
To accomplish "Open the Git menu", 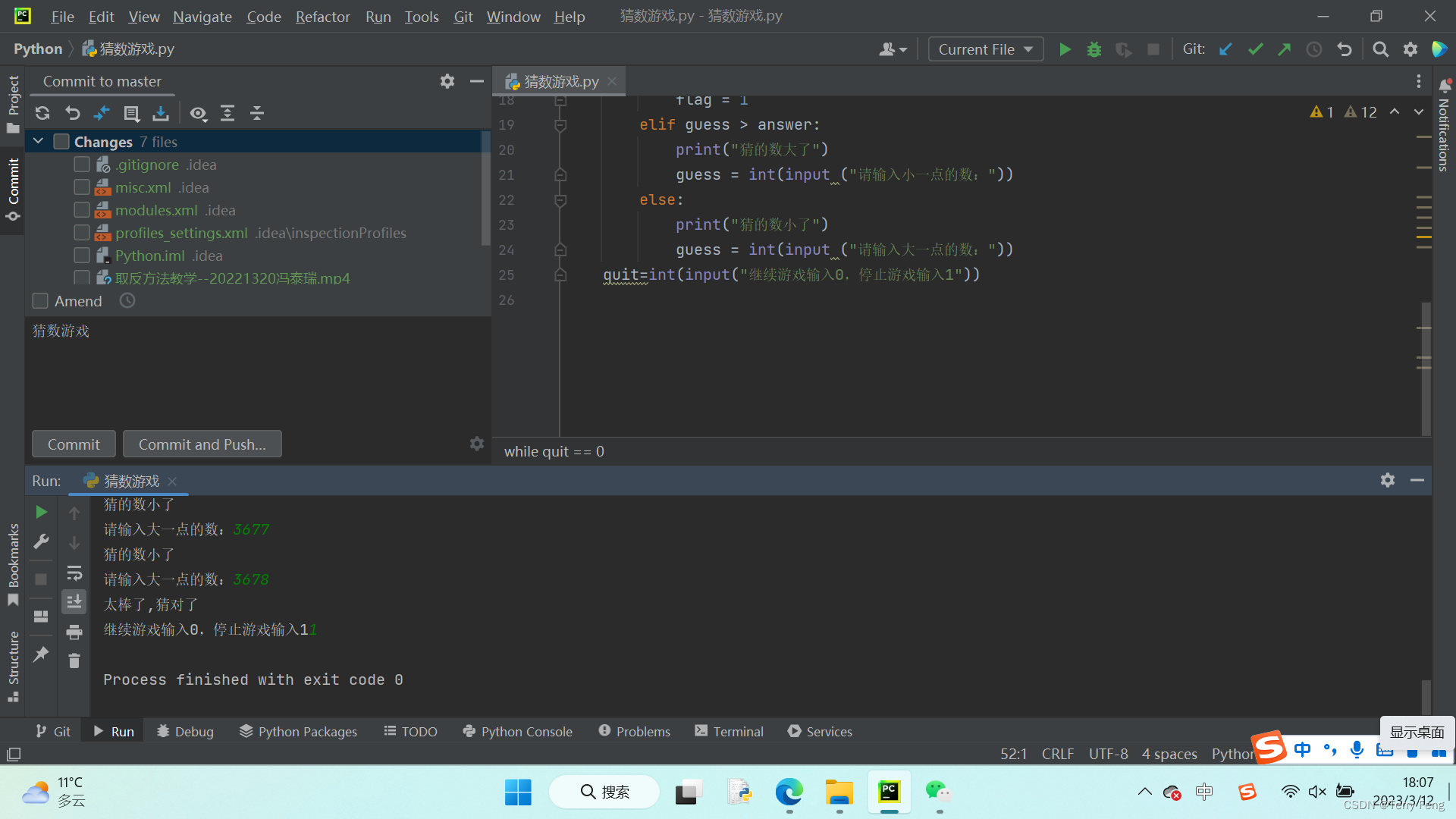I will (463, 16).
